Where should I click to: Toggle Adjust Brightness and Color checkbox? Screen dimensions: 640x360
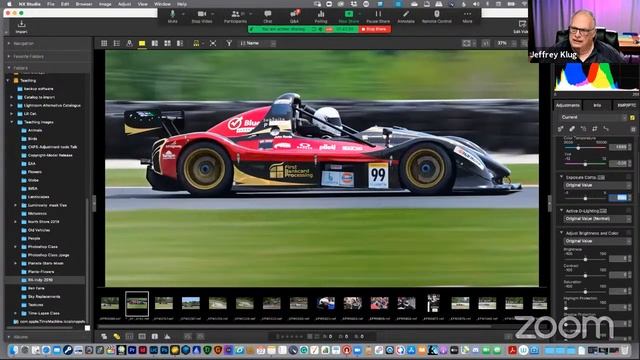(629, 233)
